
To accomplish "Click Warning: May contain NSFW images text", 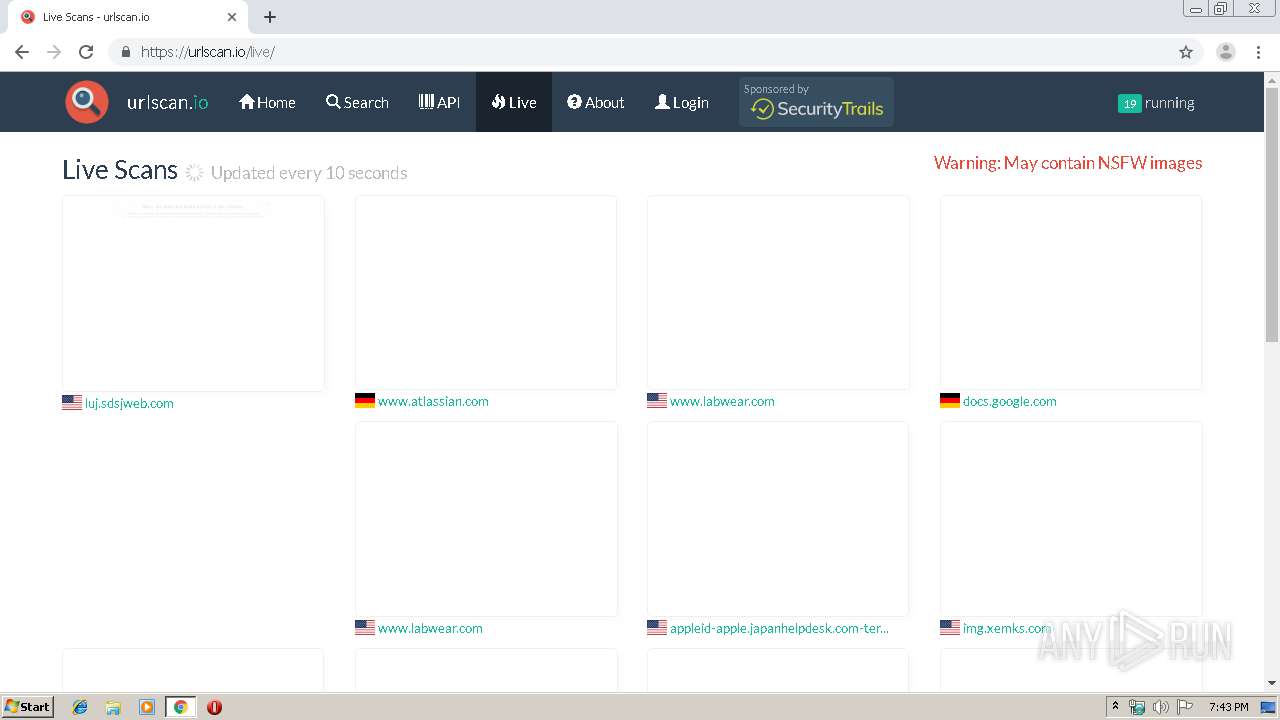I will [x=1068, y=162].
